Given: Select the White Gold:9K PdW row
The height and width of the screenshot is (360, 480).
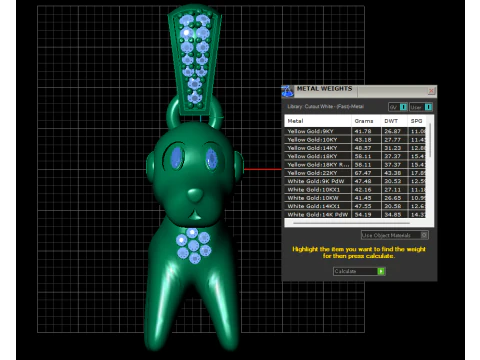Looking at the screenshot, I should 355,181.
